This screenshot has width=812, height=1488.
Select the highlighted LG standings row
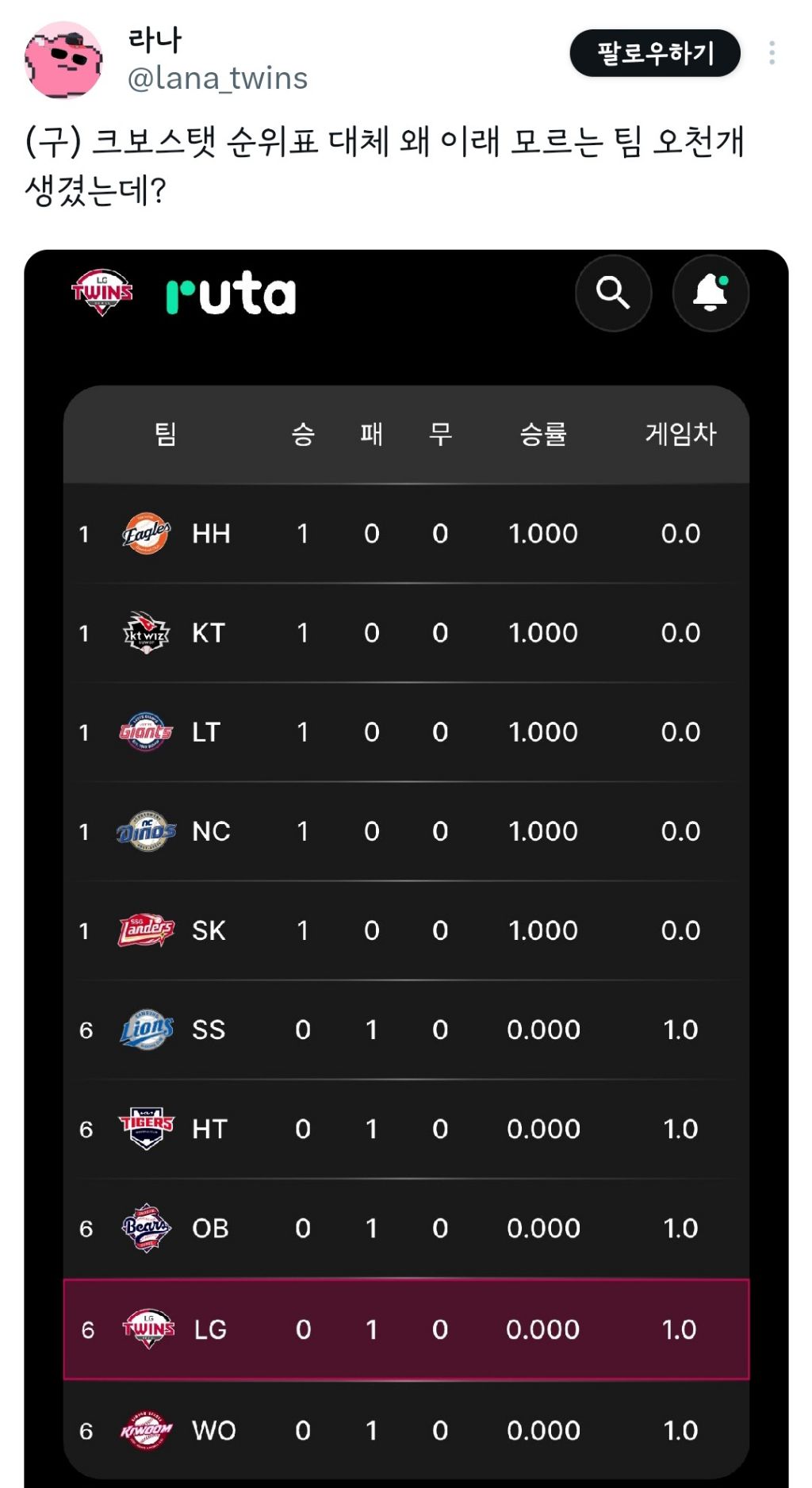click(406, 1329)
